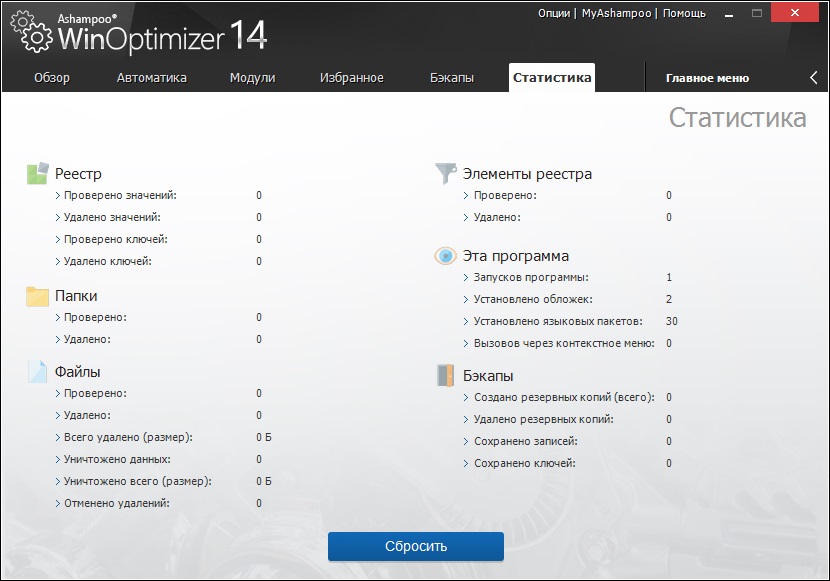Select the Статистика tab
This screenshot has width=830, height=581.
pos(552,78)
